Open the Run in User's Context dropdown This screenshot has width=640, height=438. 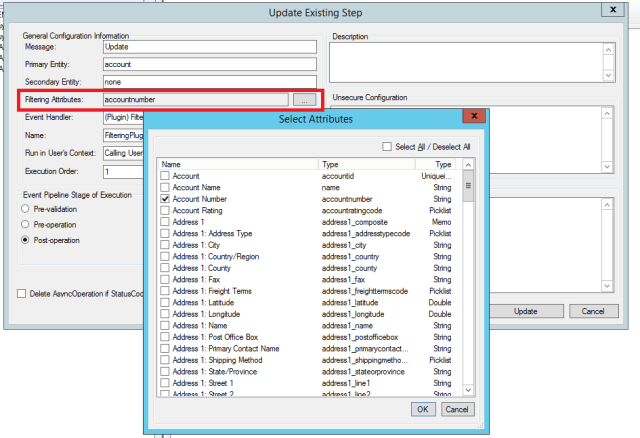[x=123, y=153]
